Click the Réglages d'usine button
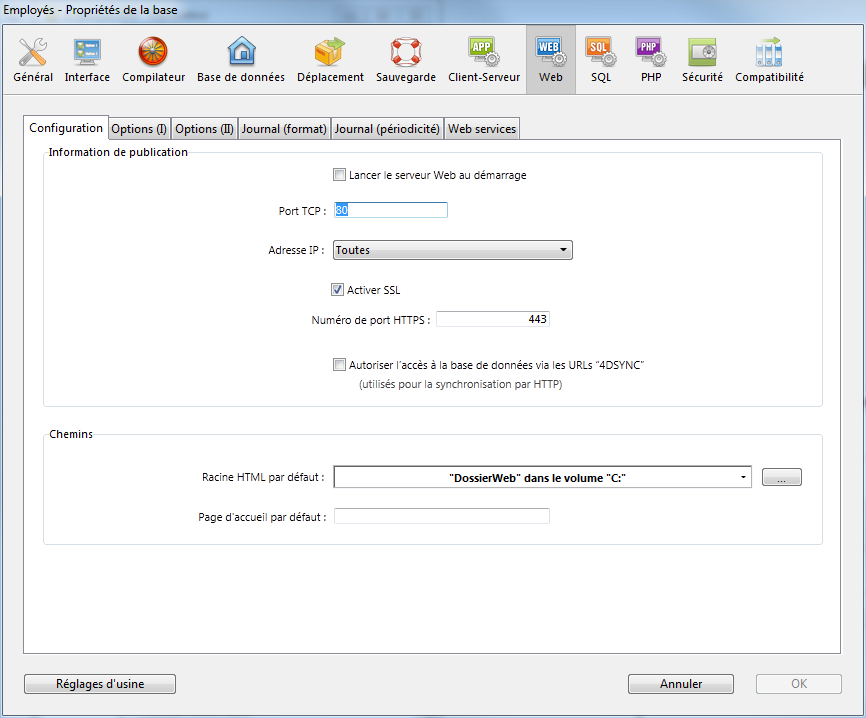 tap(100, 684)
